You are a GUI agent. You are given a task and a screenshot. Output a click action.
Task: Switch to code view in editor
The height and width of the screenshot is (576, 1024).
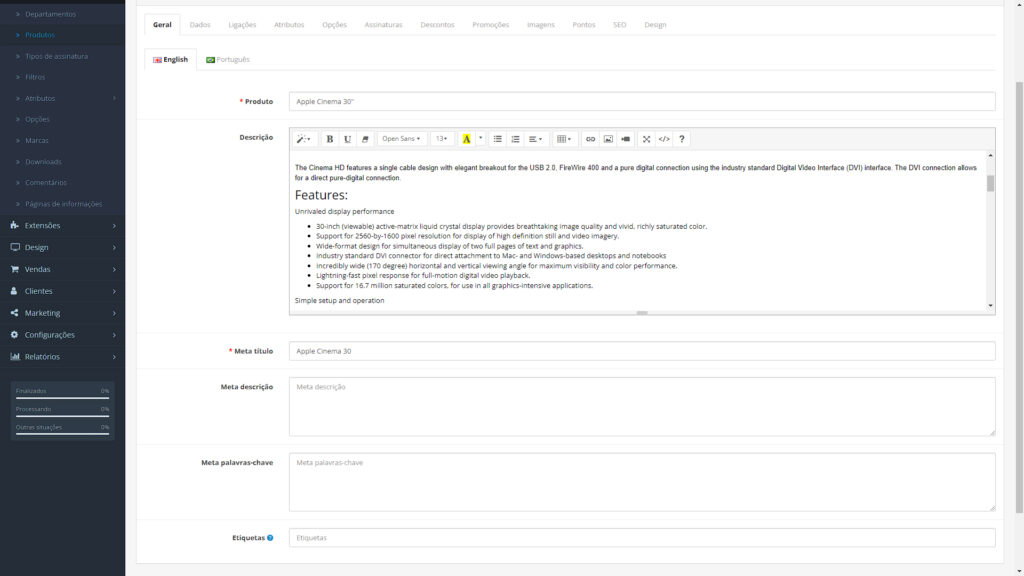coord(664,139)
